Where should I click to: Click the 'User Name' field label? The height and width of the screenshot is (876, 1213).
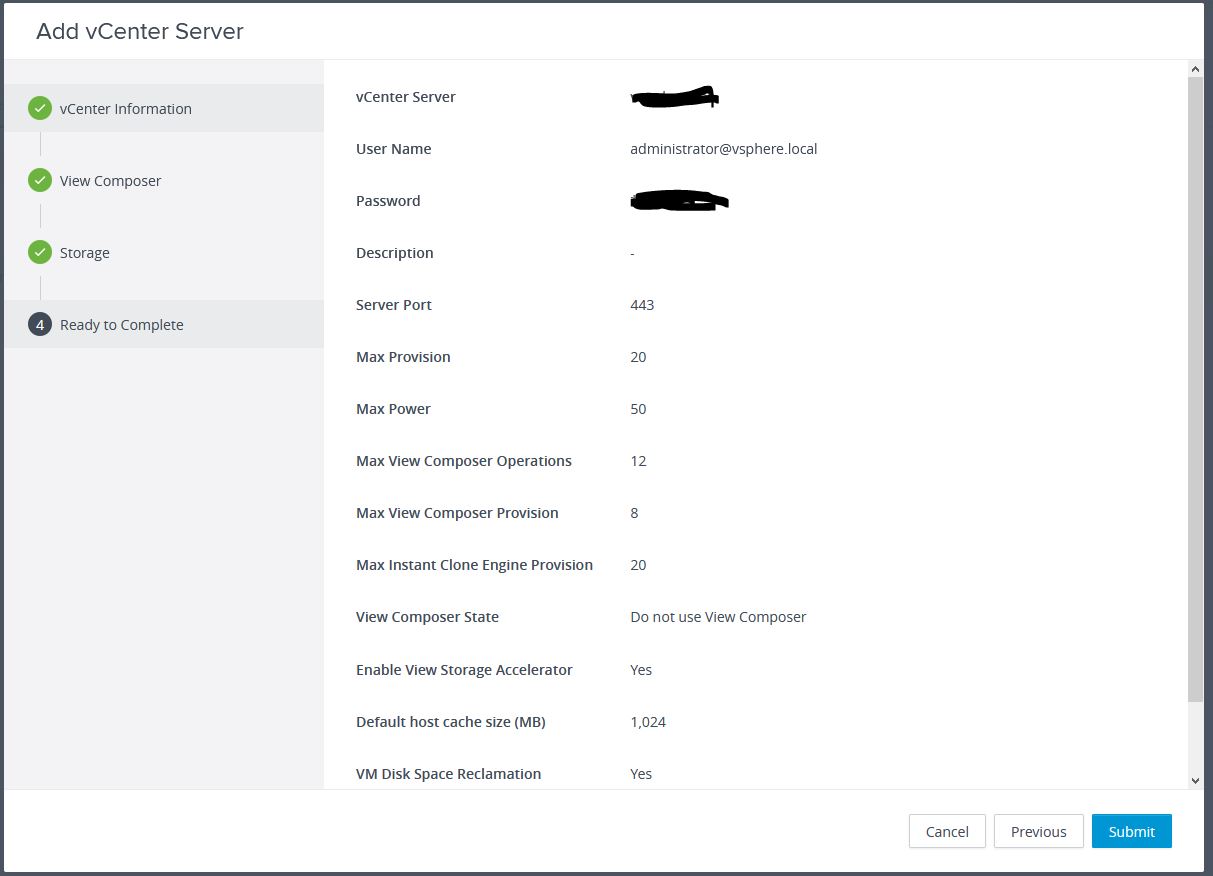[394, 149]
